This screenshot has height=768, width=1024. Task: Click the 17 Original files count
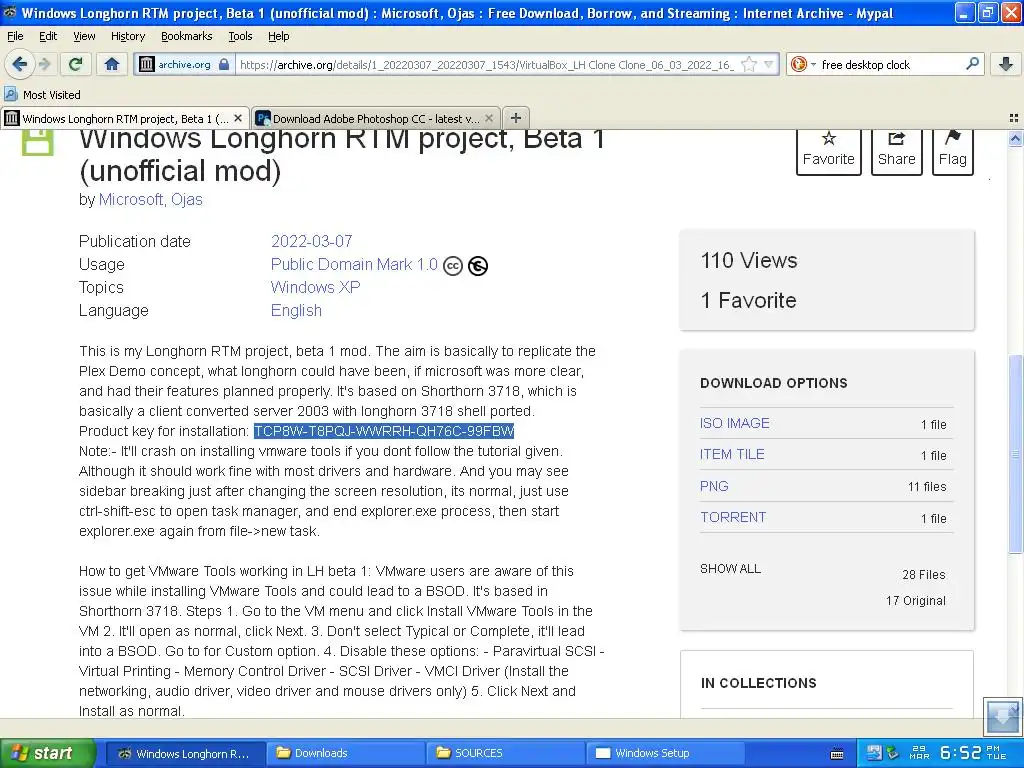tap(916, 601)
